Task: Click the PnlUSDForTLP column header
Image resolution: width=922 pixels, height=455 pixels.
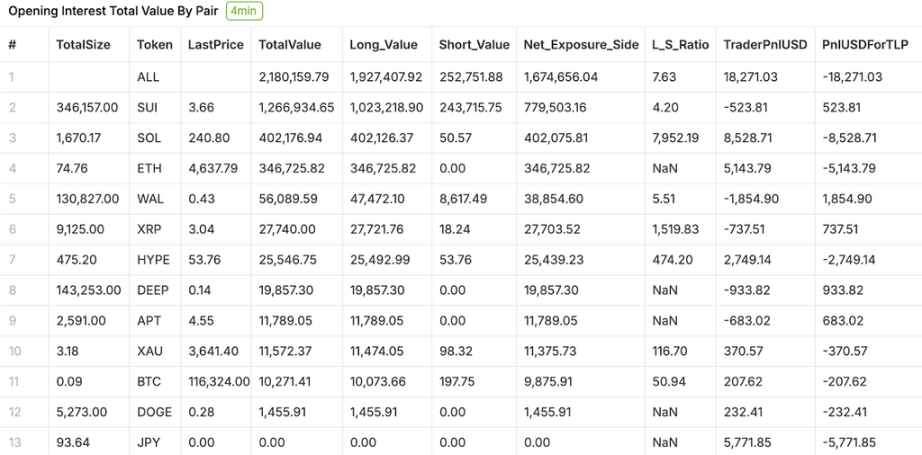Action: pyautogui.click(x=865, y=45)
